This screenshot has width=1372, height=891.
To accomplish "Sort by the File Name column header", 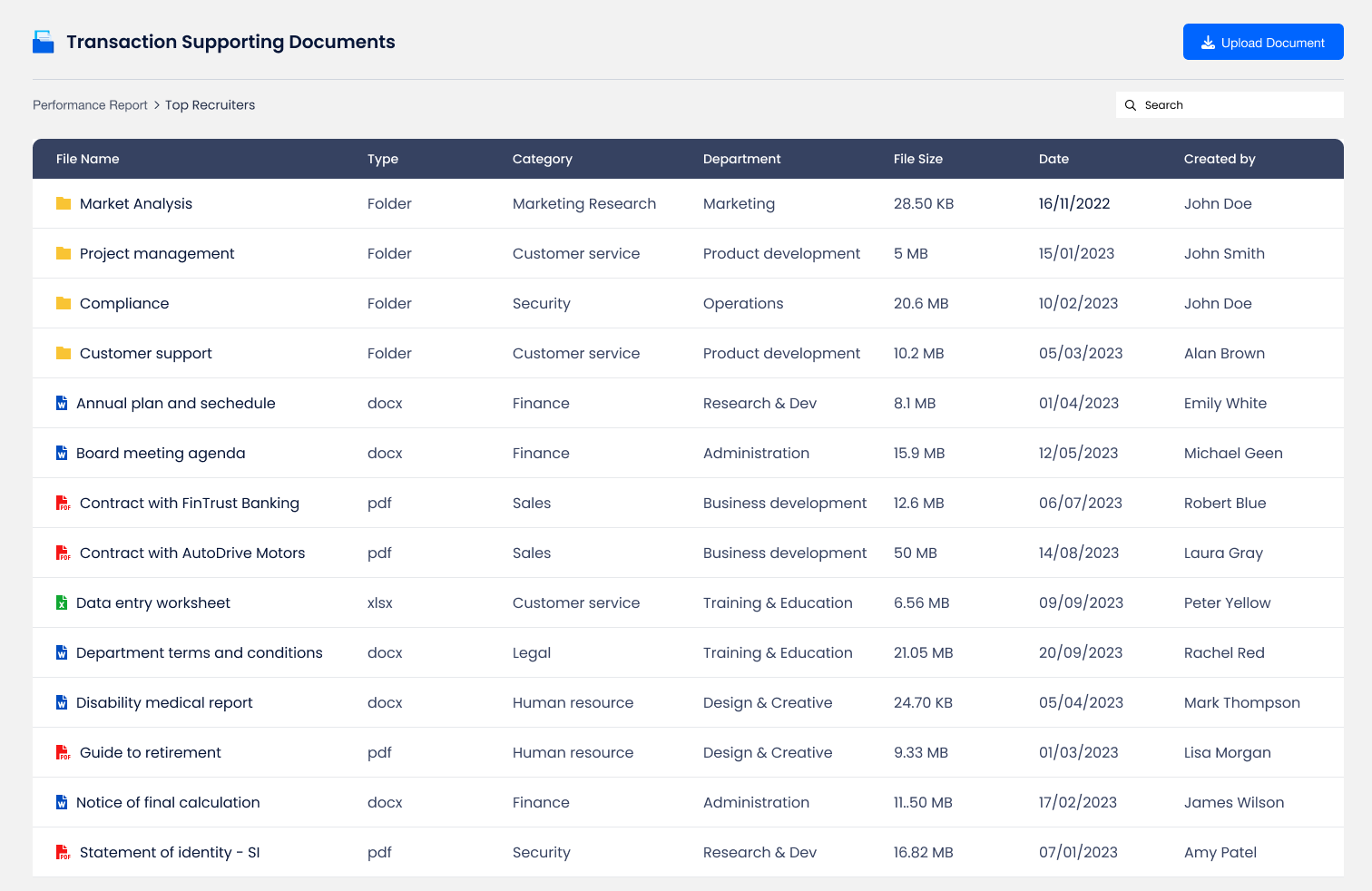I will [88, 159].
